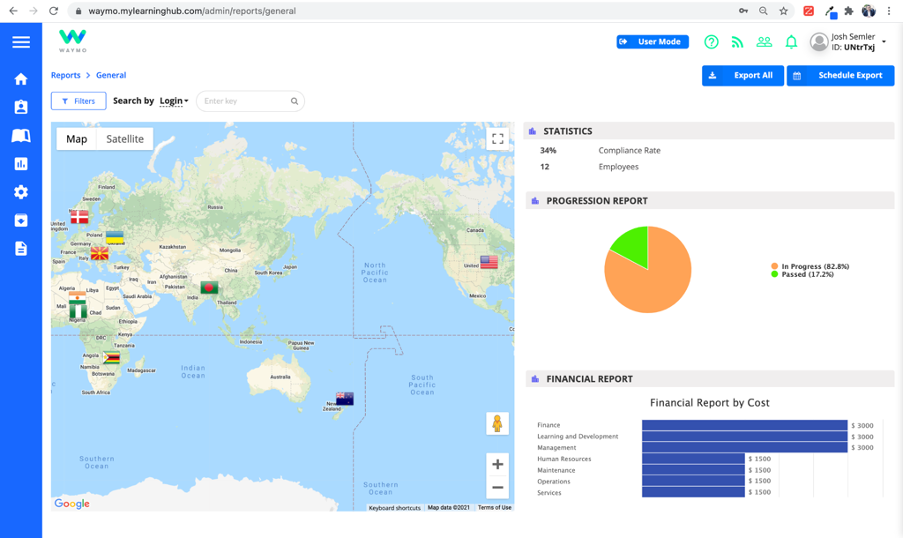Open the archive box sidebar icon
904x538 pixels.
(21, 220)
